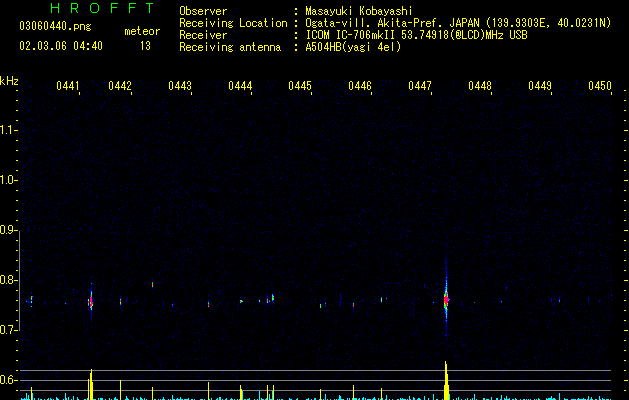Screen dimensions: 629x400
Task: Click the Observer label
Action: (x=203, y=11)
